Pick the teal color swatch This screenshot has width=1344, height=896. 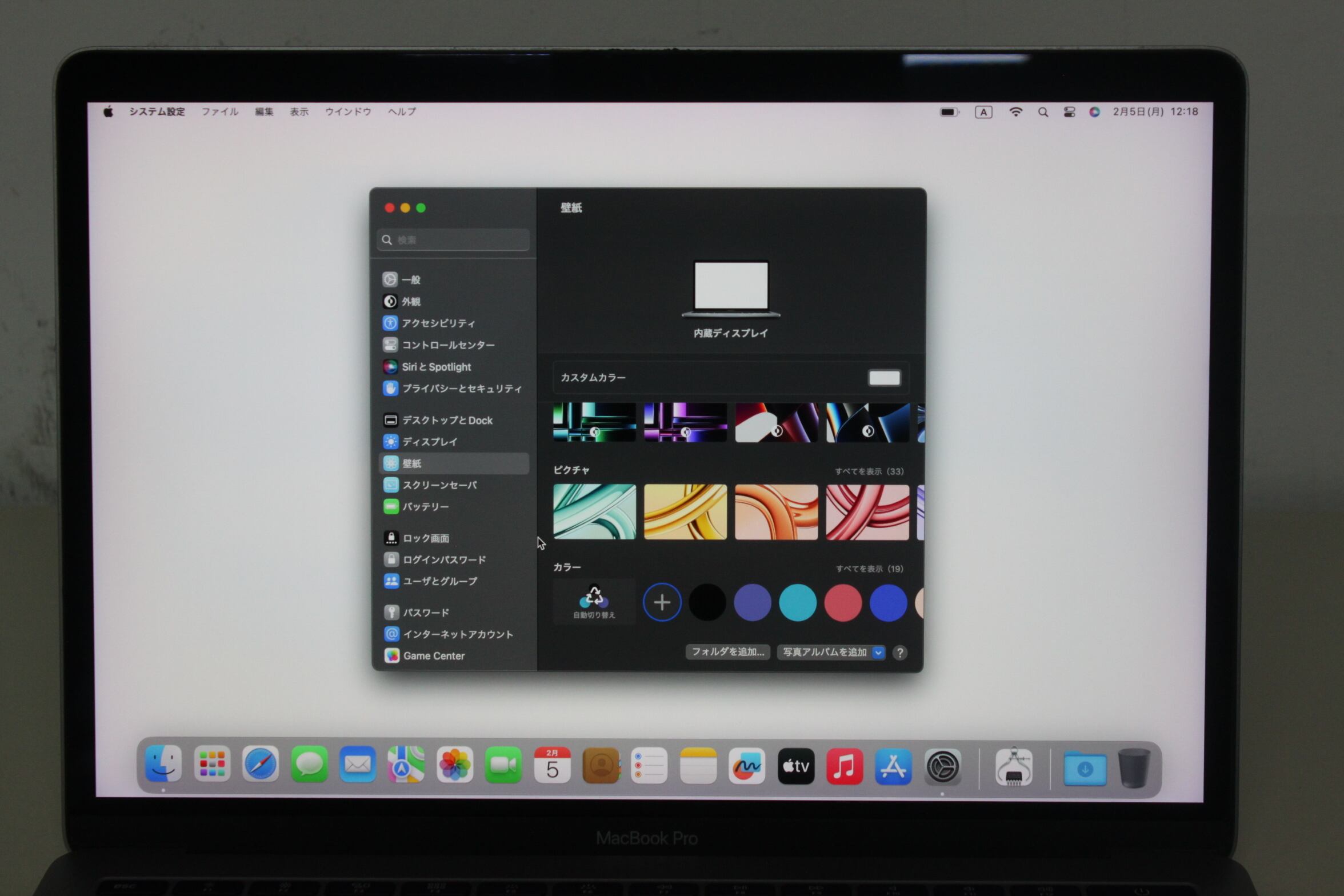(x=797, y=602)
